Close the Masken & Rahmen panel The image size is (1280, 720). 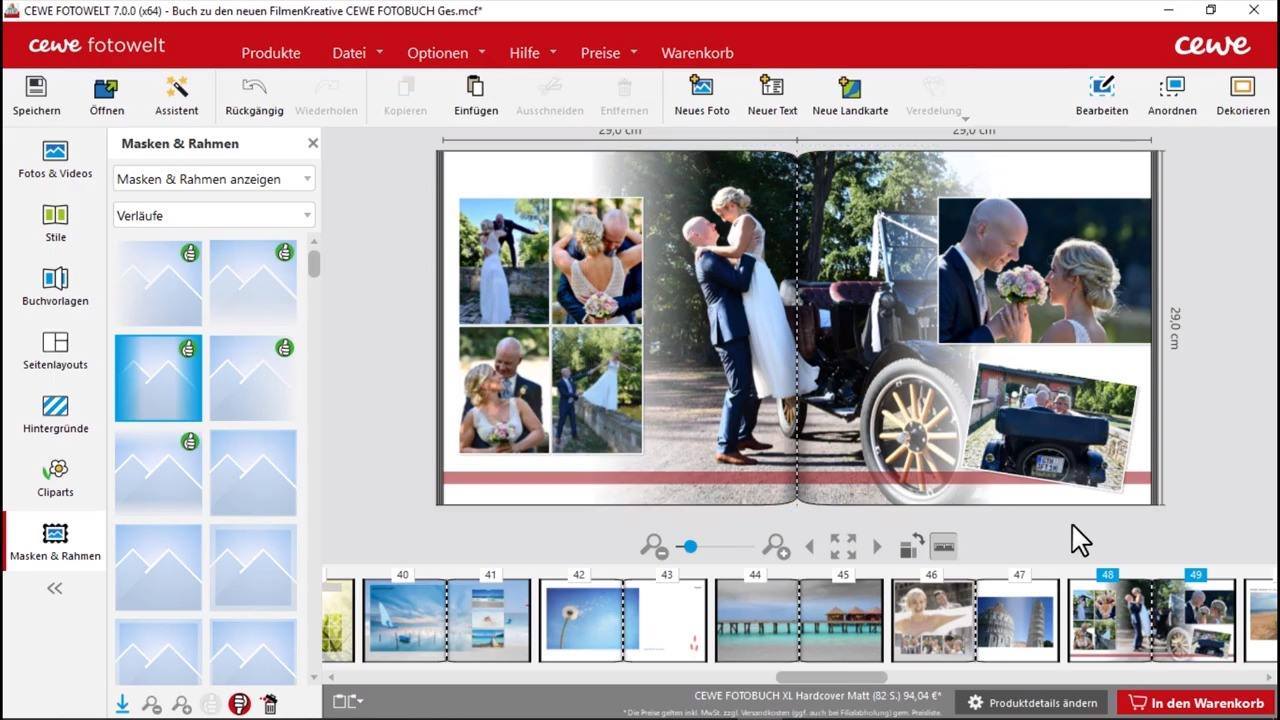pyautogui.click(x=313, y=143)
